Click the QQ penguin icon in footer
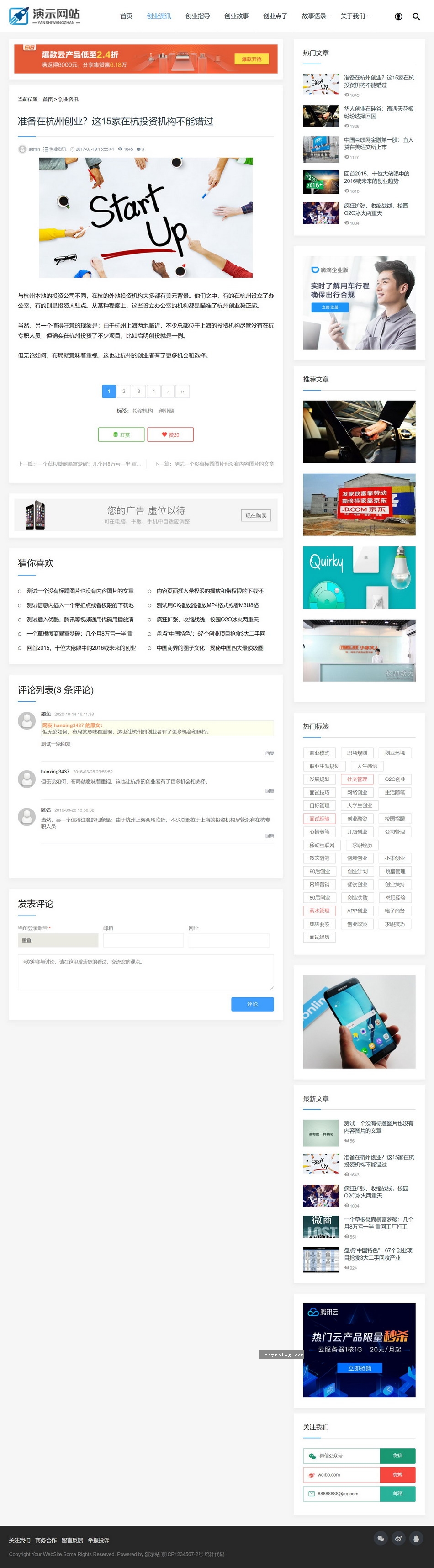434x1568 pixels. [x=416, y=1538]
